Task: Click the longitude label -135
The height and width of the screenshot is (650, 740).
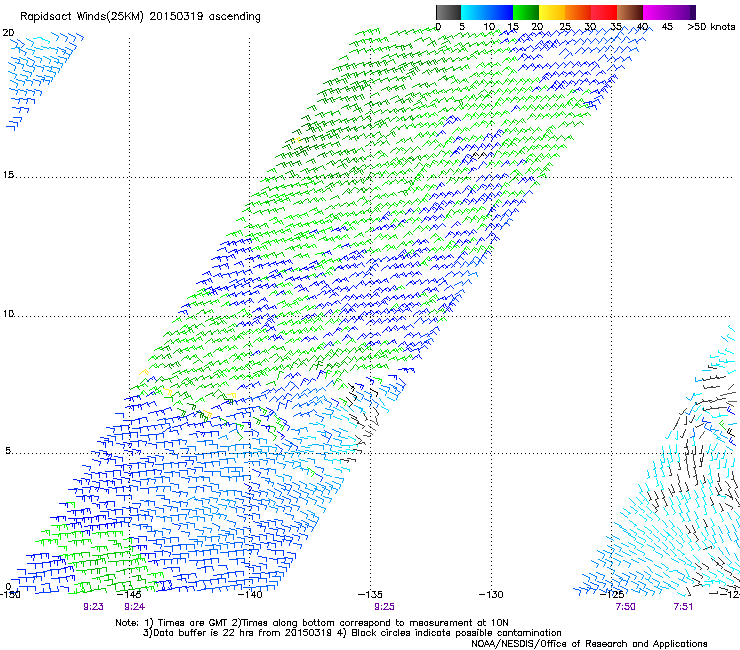Action: pyautogui.click(x=370, y=594)
